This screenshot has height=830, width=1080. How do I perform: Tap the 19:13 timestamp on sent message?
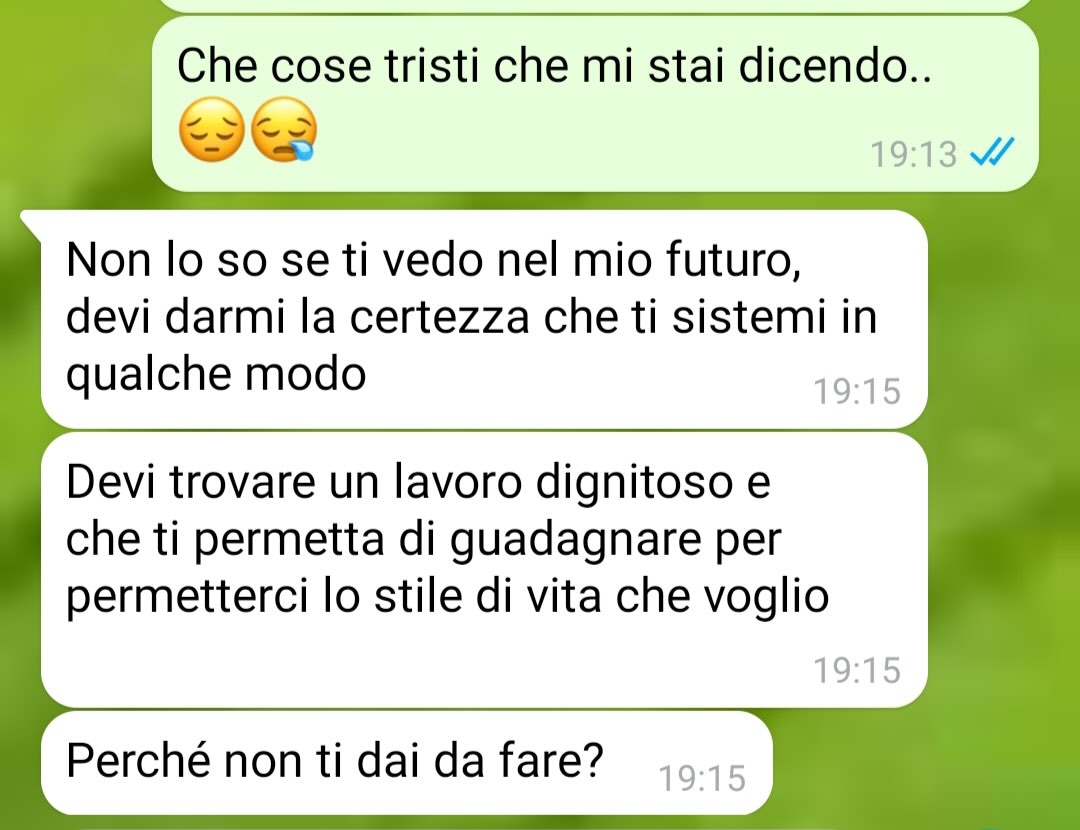point(913,154)
